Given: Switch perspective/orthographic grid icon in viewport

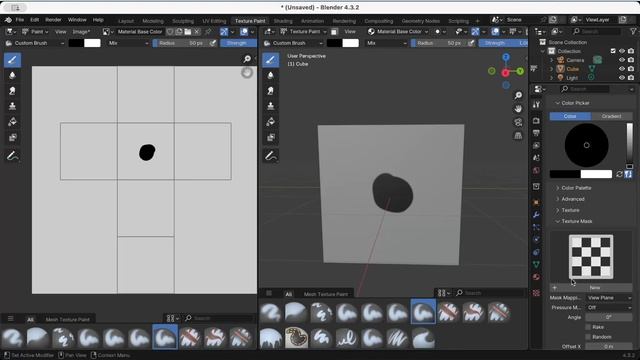Looking at the screenshot, I should pyautogui.click(x=518, y=136).
